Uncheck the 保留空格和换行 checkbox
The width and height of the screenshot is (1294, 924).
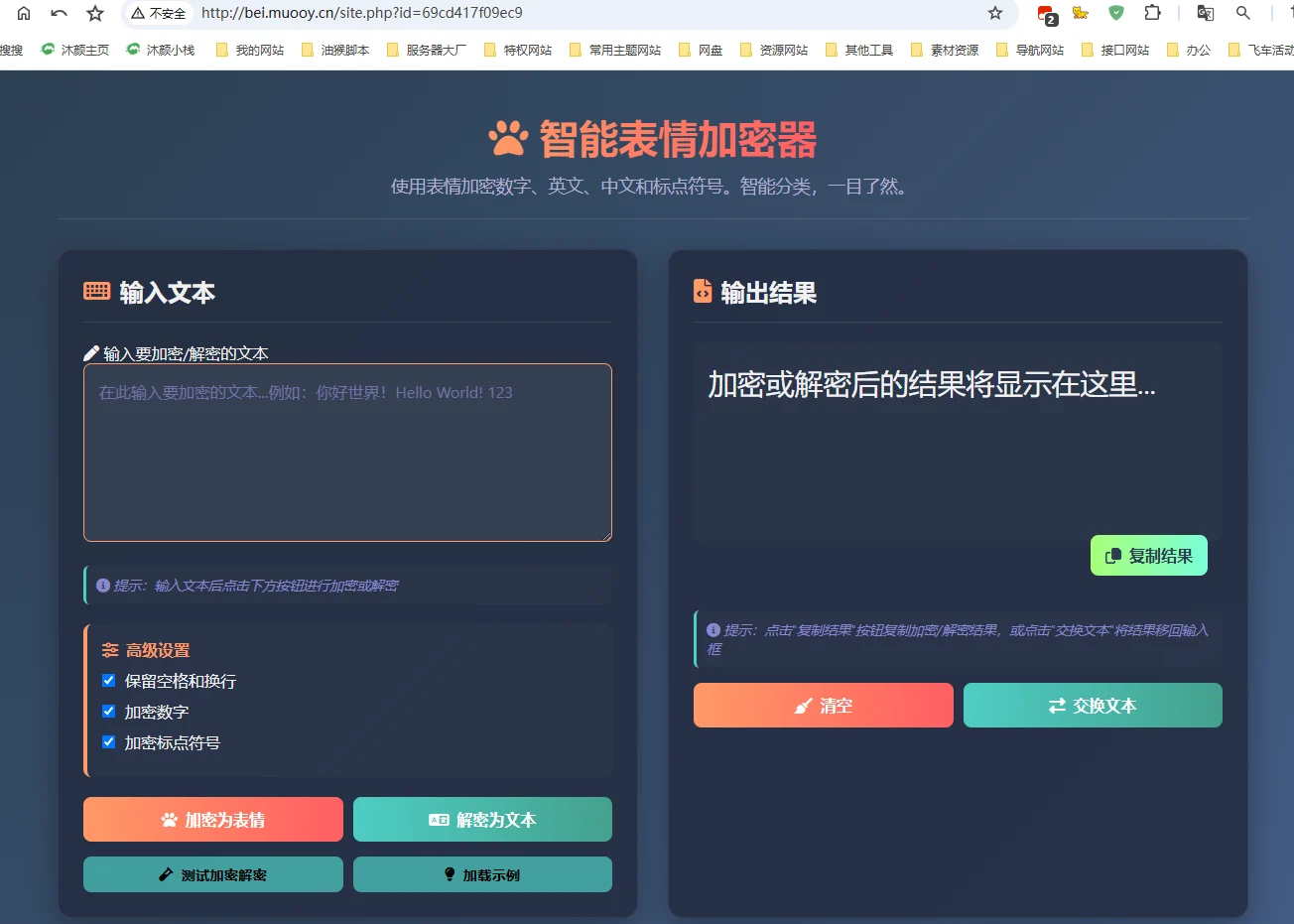(x=109, y=681)
